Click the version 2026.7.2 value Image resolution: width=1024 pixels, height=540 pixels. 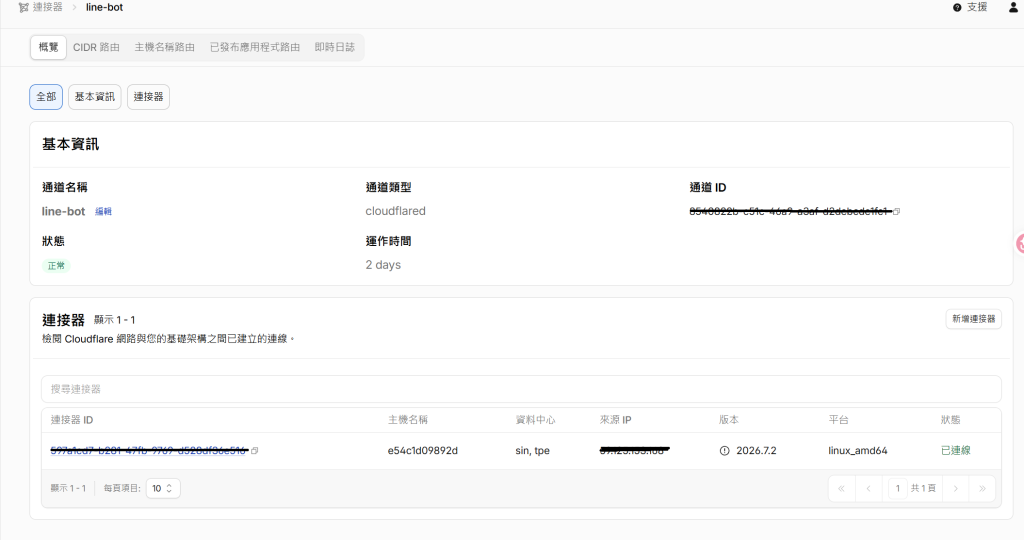click(756, 451)
